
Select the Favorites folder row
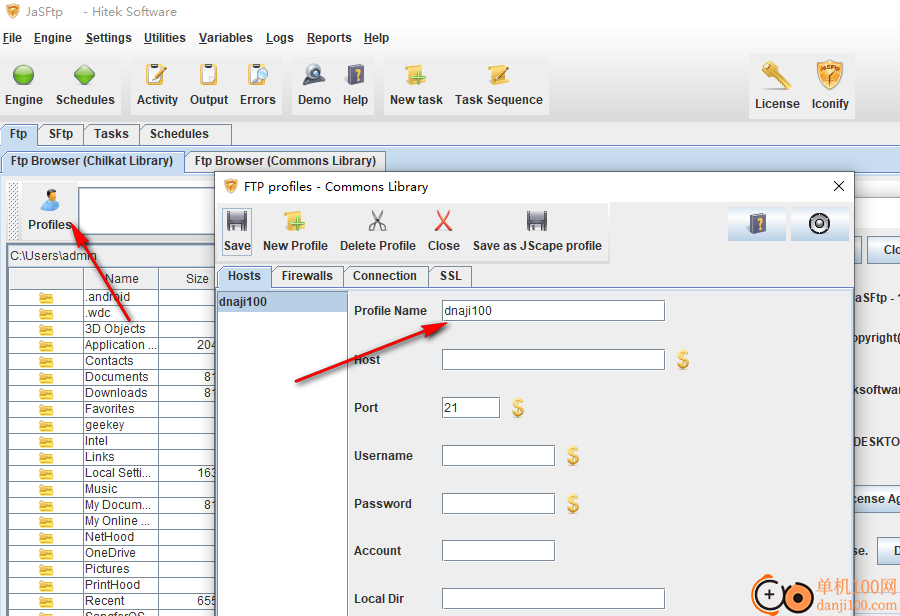112,409
